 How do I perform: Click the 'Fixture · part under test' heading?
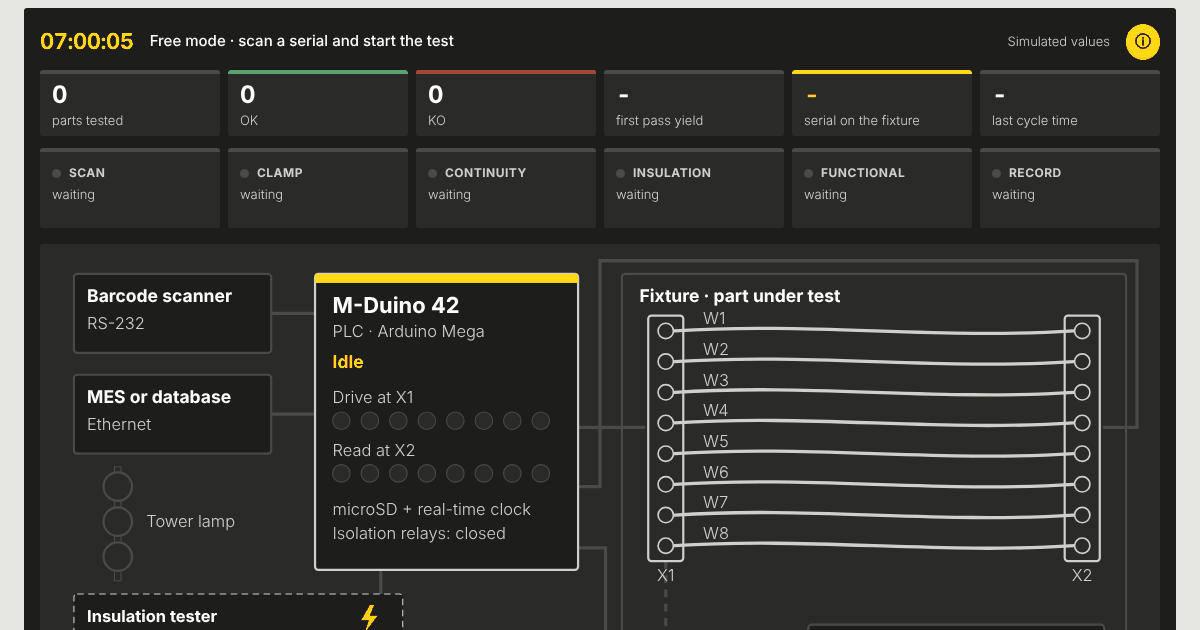(740, 296)
